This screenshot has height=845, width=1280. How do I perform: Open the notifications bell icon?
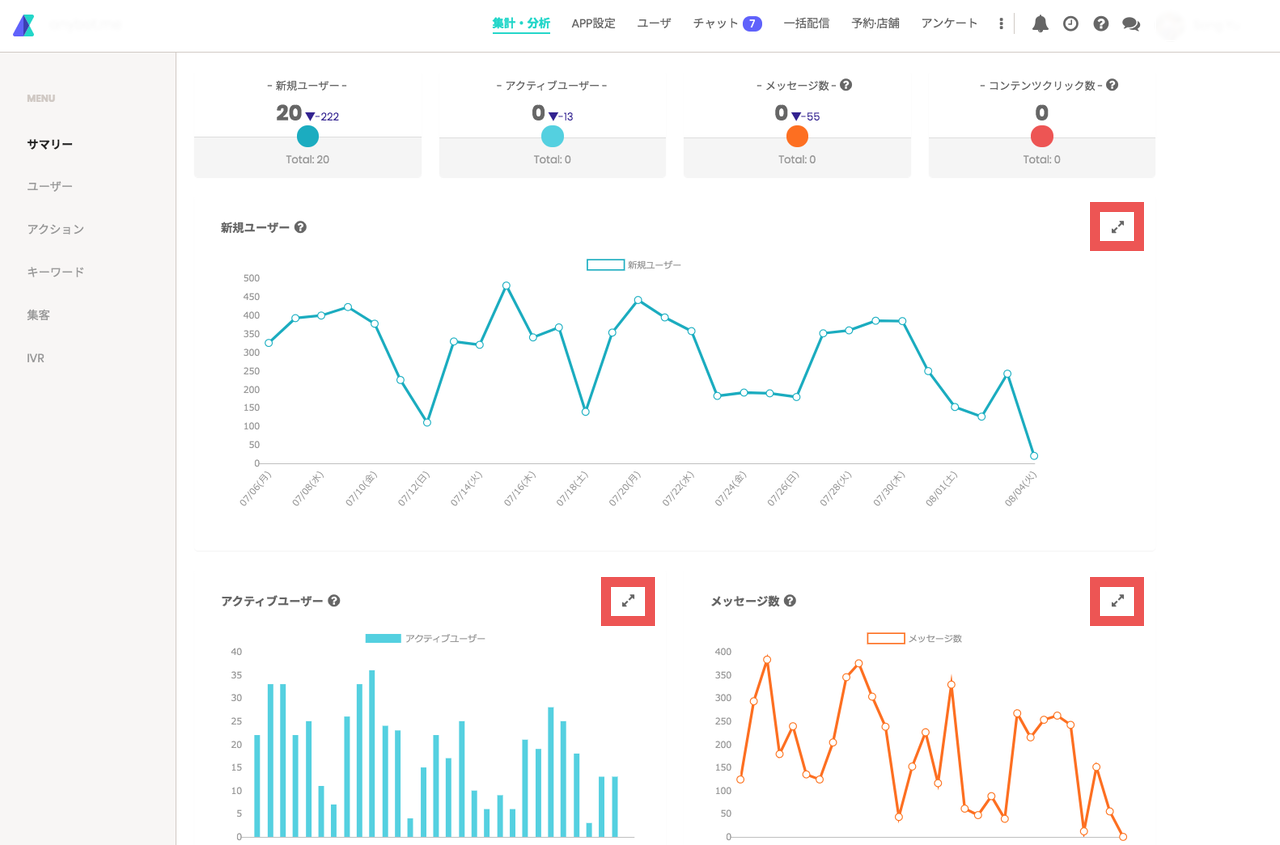click(1040, 24)
